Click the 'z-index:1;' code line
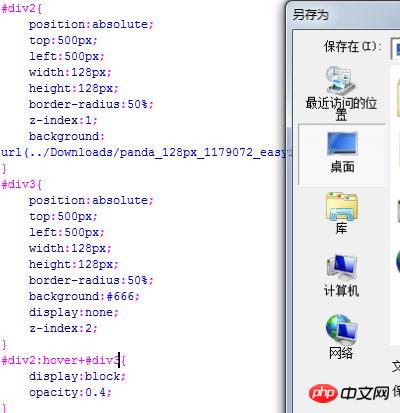 (x=63, y=120)
